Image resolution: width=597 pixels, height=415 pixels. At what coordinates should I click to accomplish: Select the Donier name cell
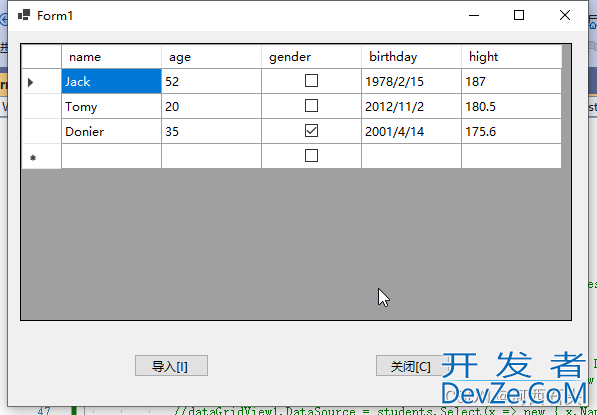(111, 131)
